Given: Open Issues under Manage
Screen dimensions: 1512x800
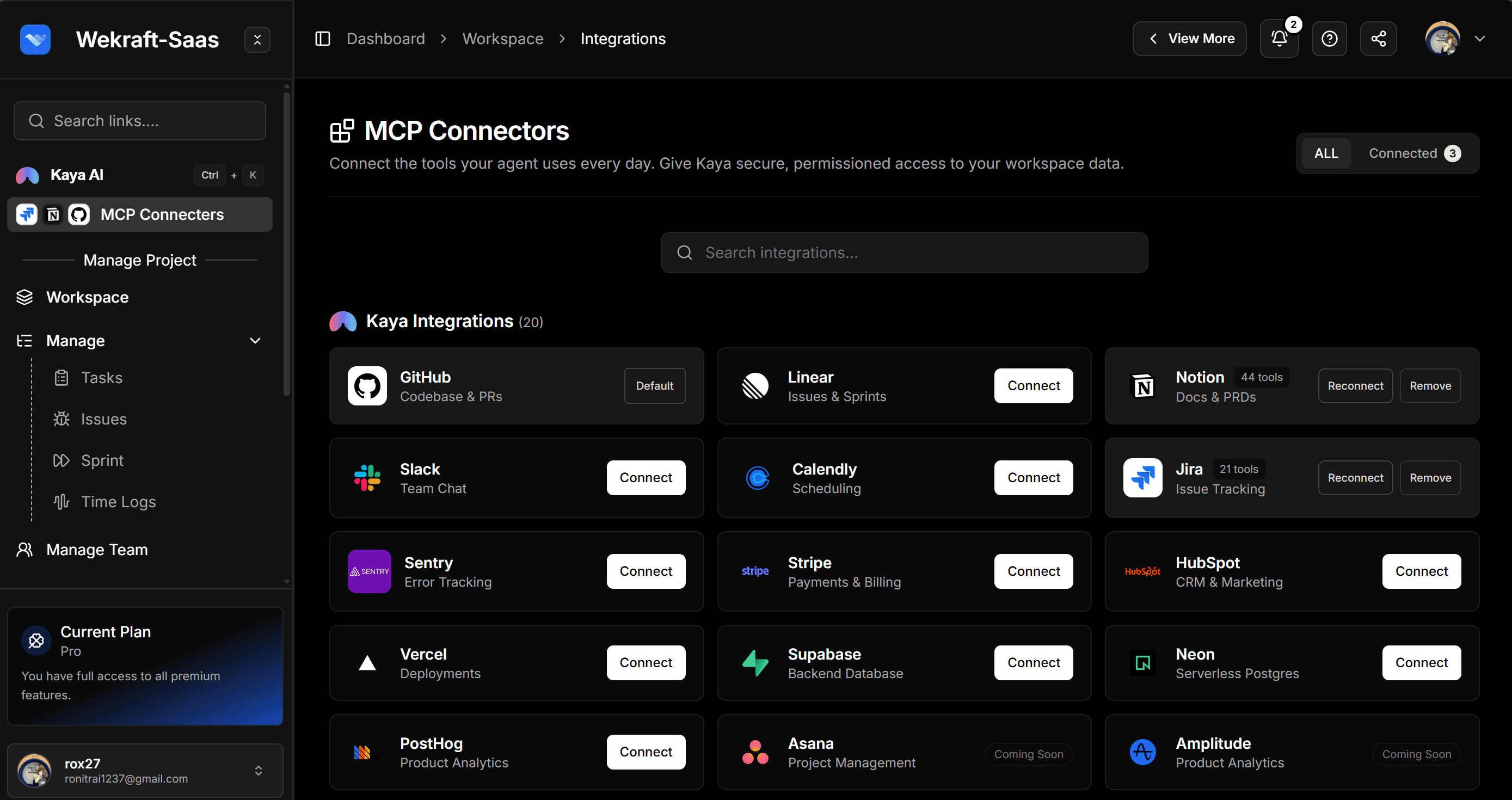Looking at the screenshot, I should 103,419.
